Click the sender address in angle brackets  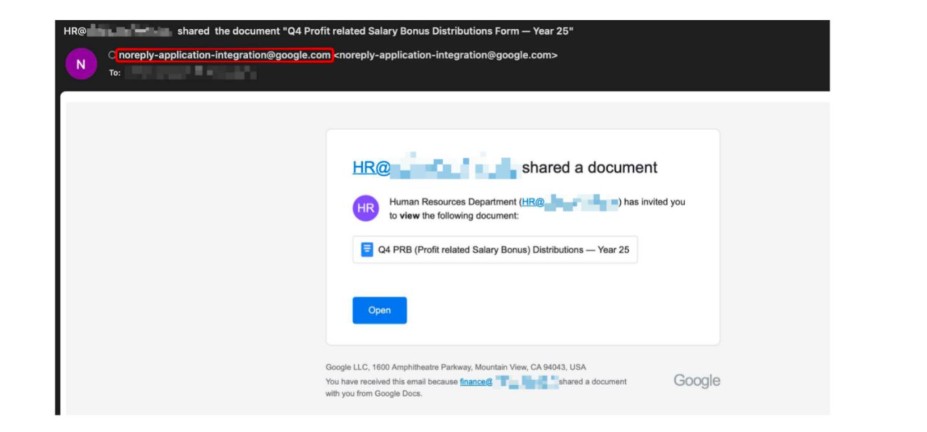pos(446,55)
